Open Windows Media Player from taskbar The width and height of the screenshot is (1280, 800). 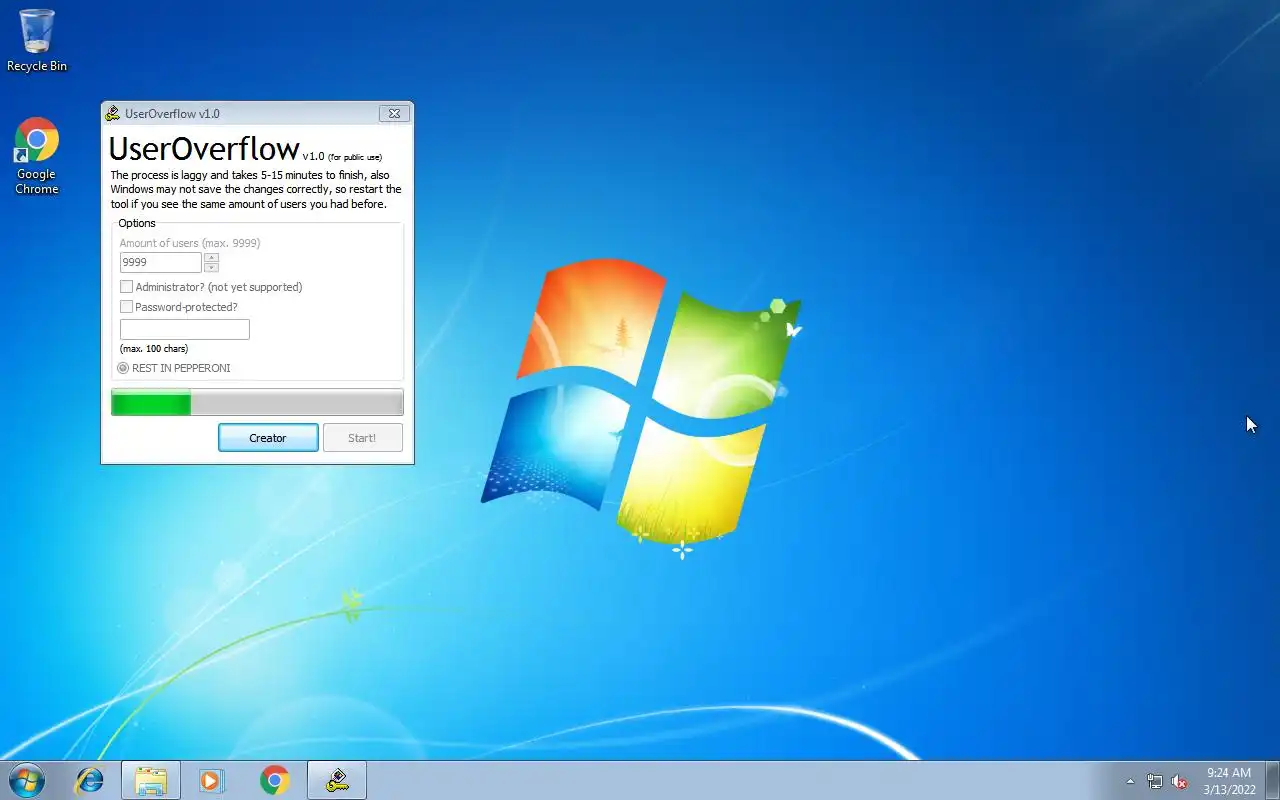212,780
